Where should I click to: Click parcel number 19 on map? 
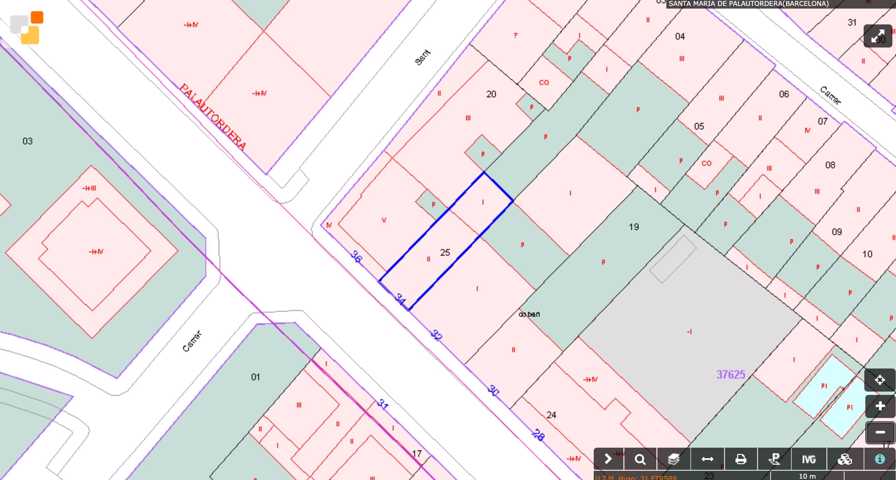tap(633, 227)
